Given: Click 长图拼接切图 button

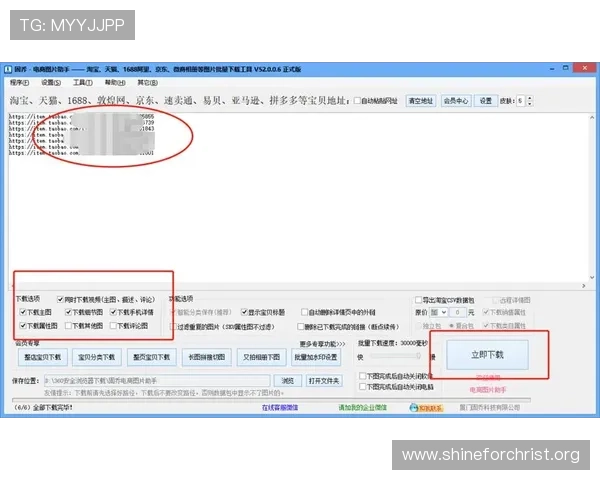Looking at the screenshot, I should [x=207, y=357].
